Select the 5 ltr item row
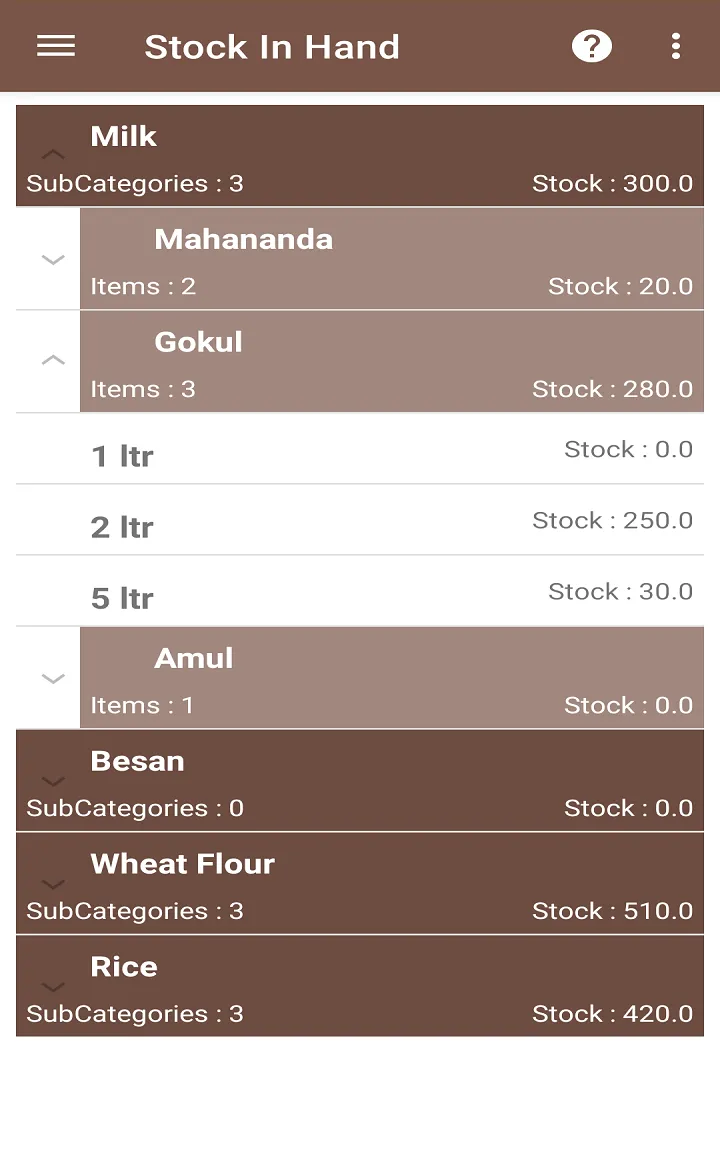Viewport: 720px width, 1154px height. [360, 592]
